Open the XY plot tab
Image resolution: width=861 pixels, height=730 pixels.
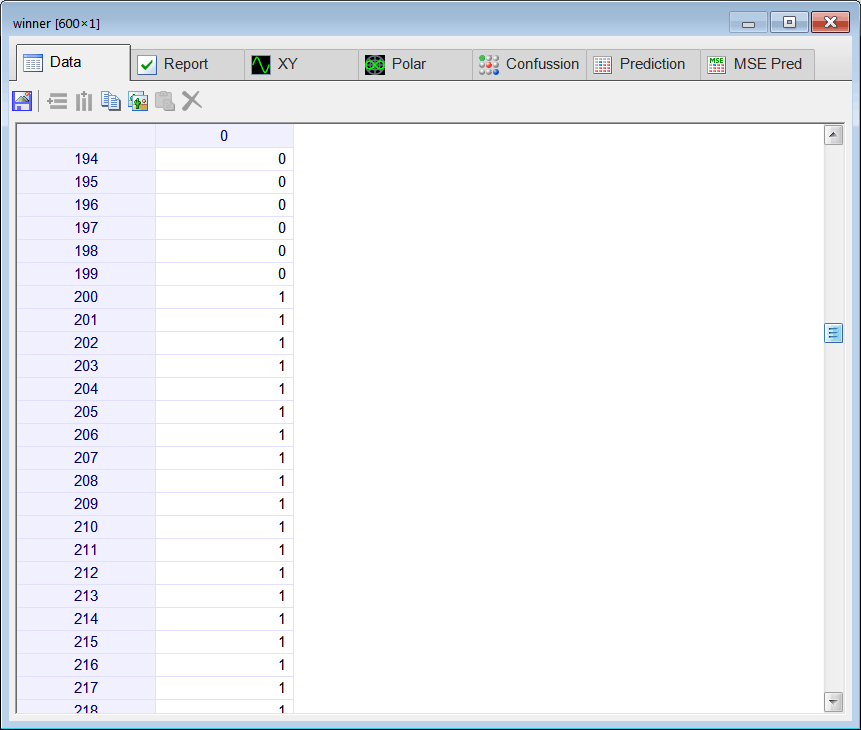point(301,64)
